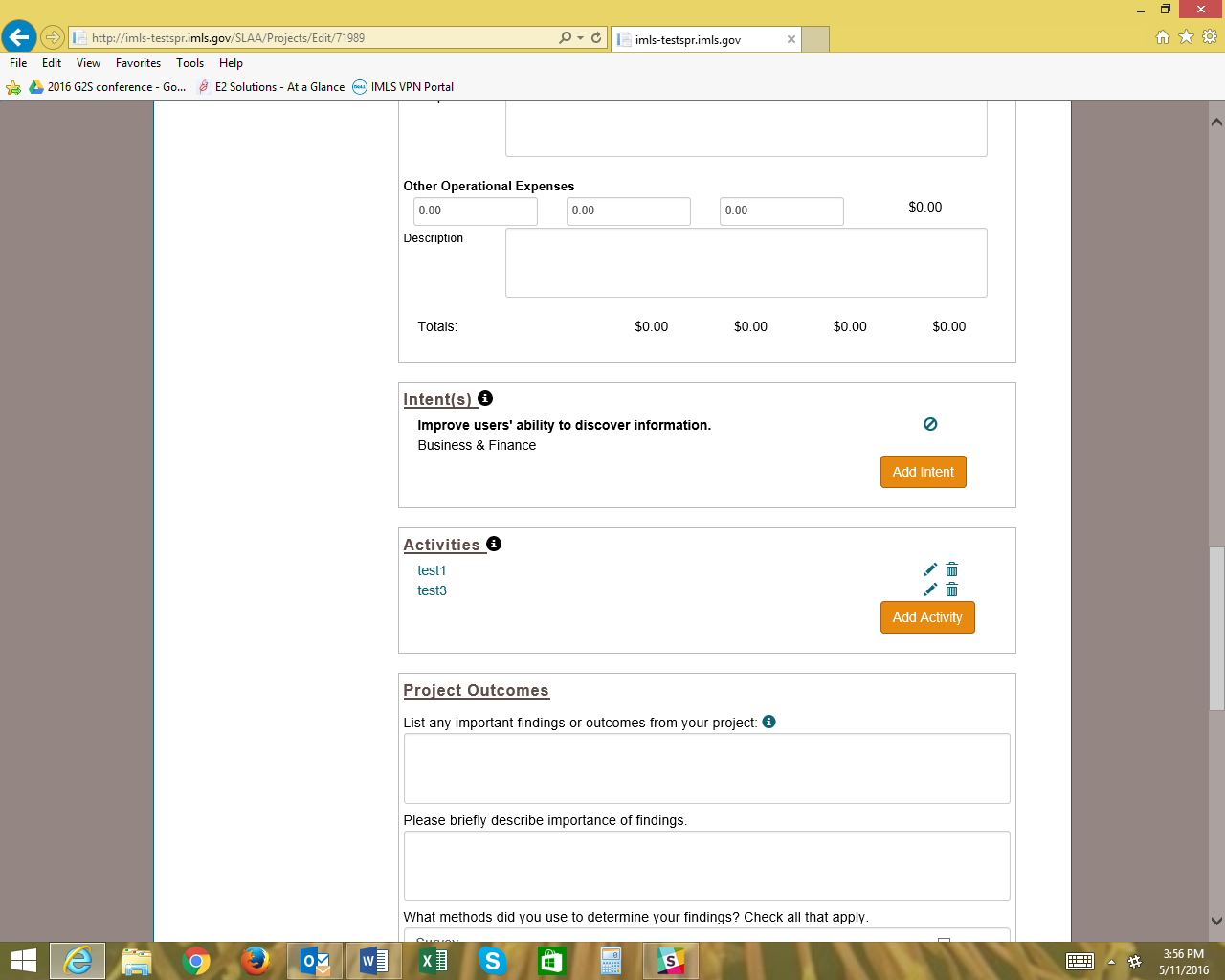Image resolution: width=1225 pixels, height=980 pixels.
Task: Refresh the page with the reload icon
Action: (x=596, y=38)
